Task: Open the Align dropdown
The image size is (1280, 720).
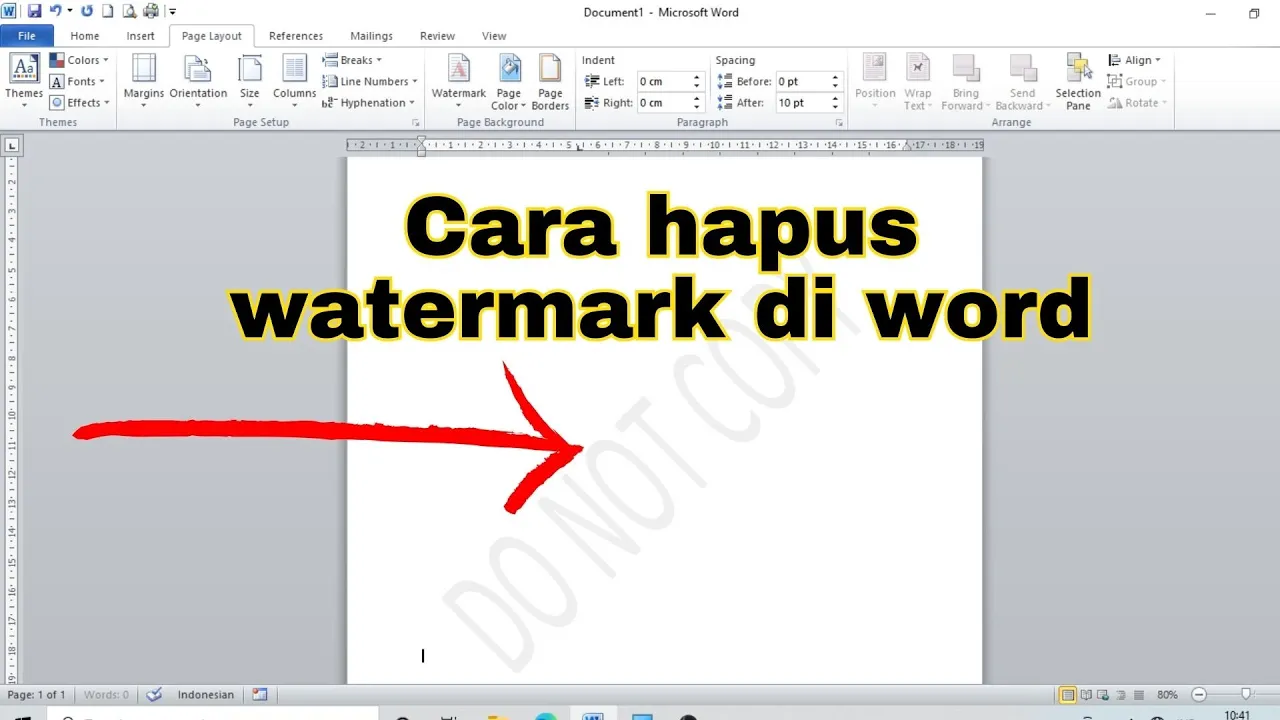Action: click(x=1135, y=60)
